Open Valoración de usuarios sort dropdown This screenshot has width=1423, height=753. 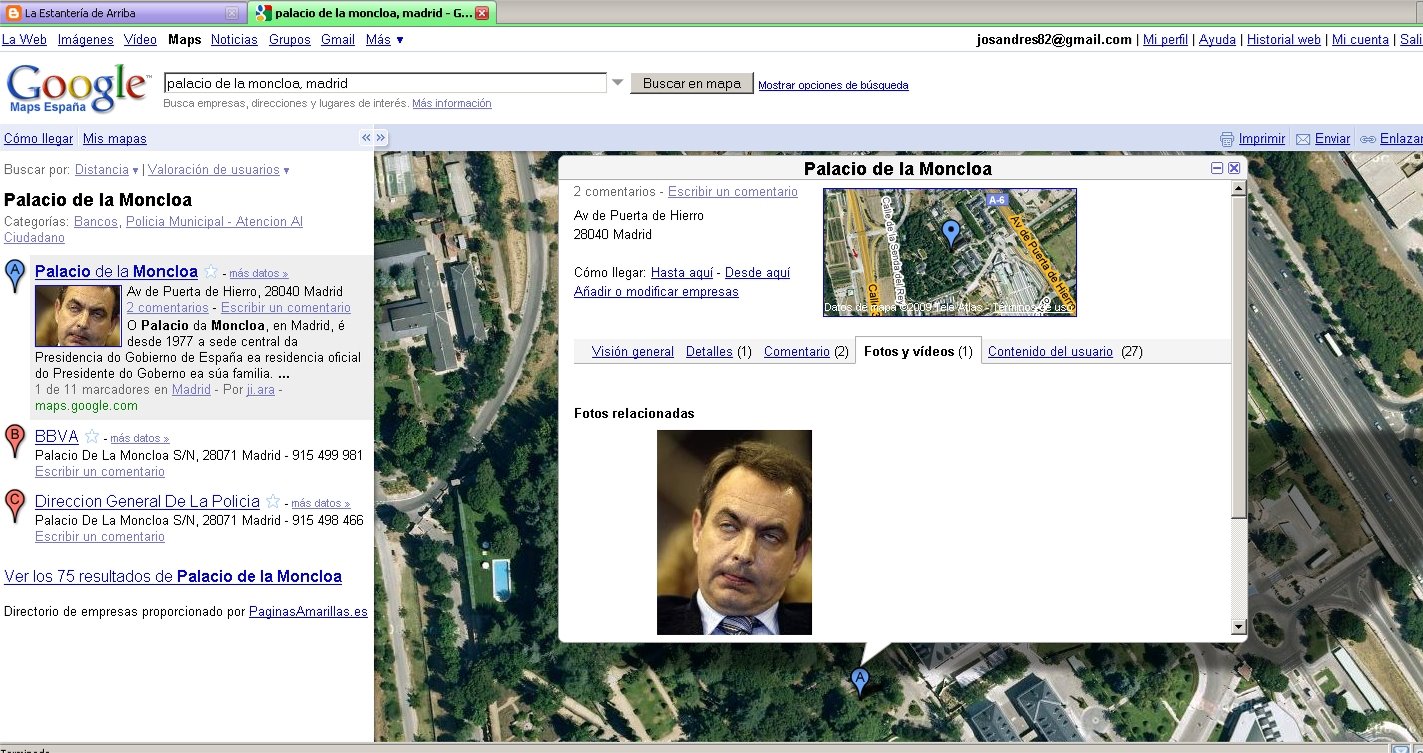pyautogui.click(x=218, y=170)
